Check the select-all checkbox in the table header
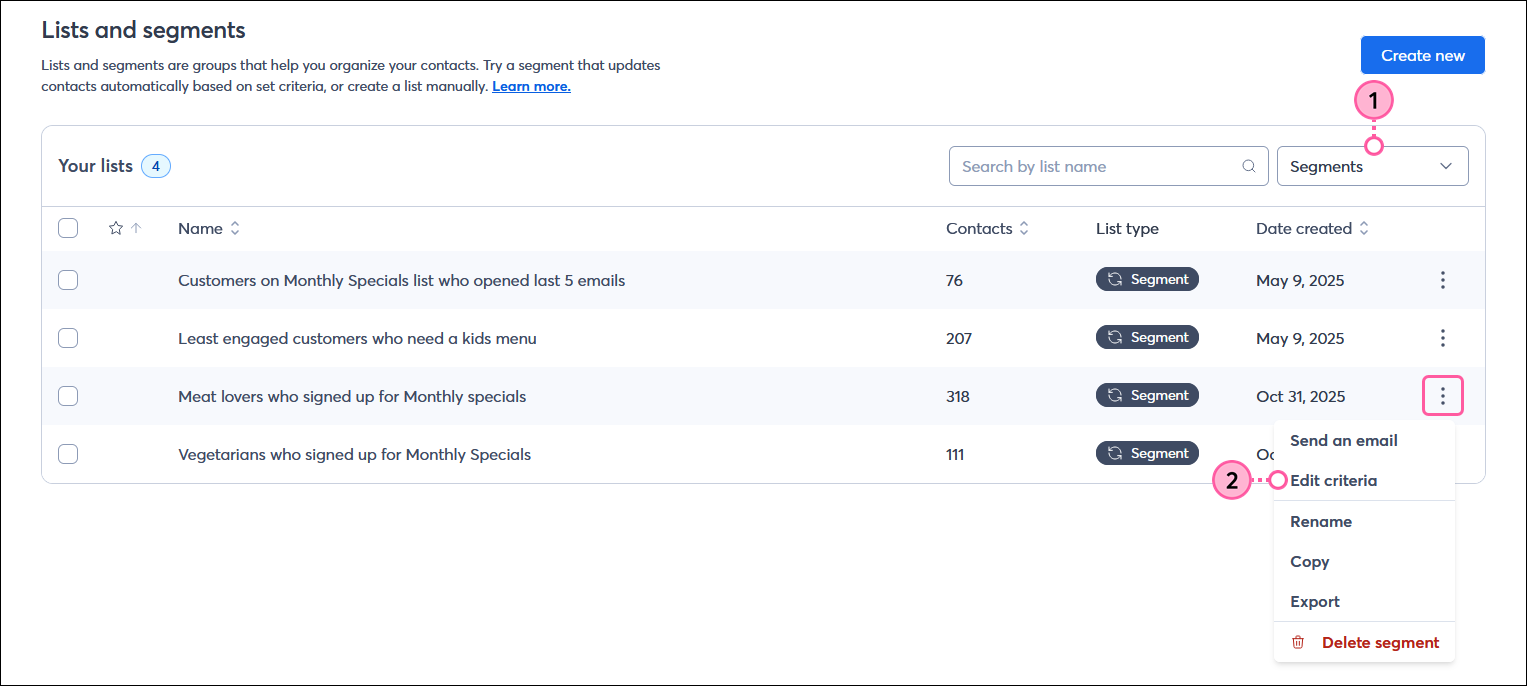The height and width of the screenshot is (686, 1527). pyautogui.click(x=67, y=227)
